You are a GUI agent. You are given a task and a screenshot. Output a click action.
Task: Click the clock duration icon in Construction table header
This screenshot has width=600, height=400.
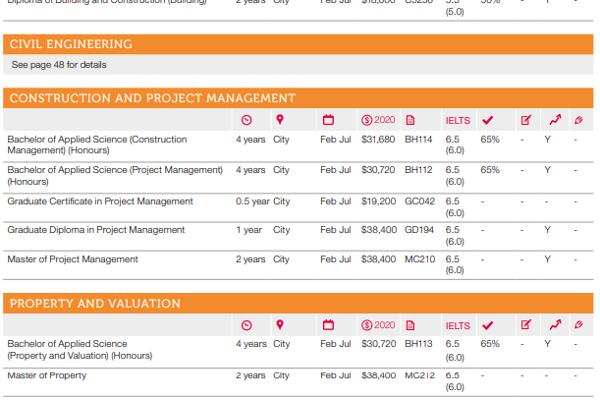tap(247, 120)
